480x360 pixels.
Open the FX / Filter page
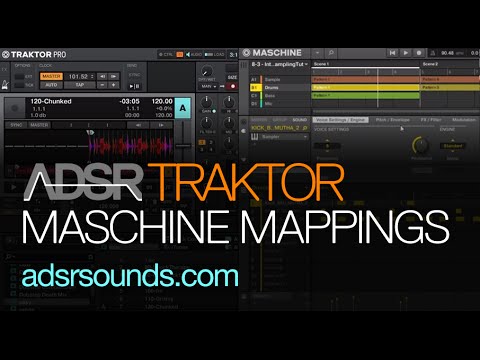(431, 120)
